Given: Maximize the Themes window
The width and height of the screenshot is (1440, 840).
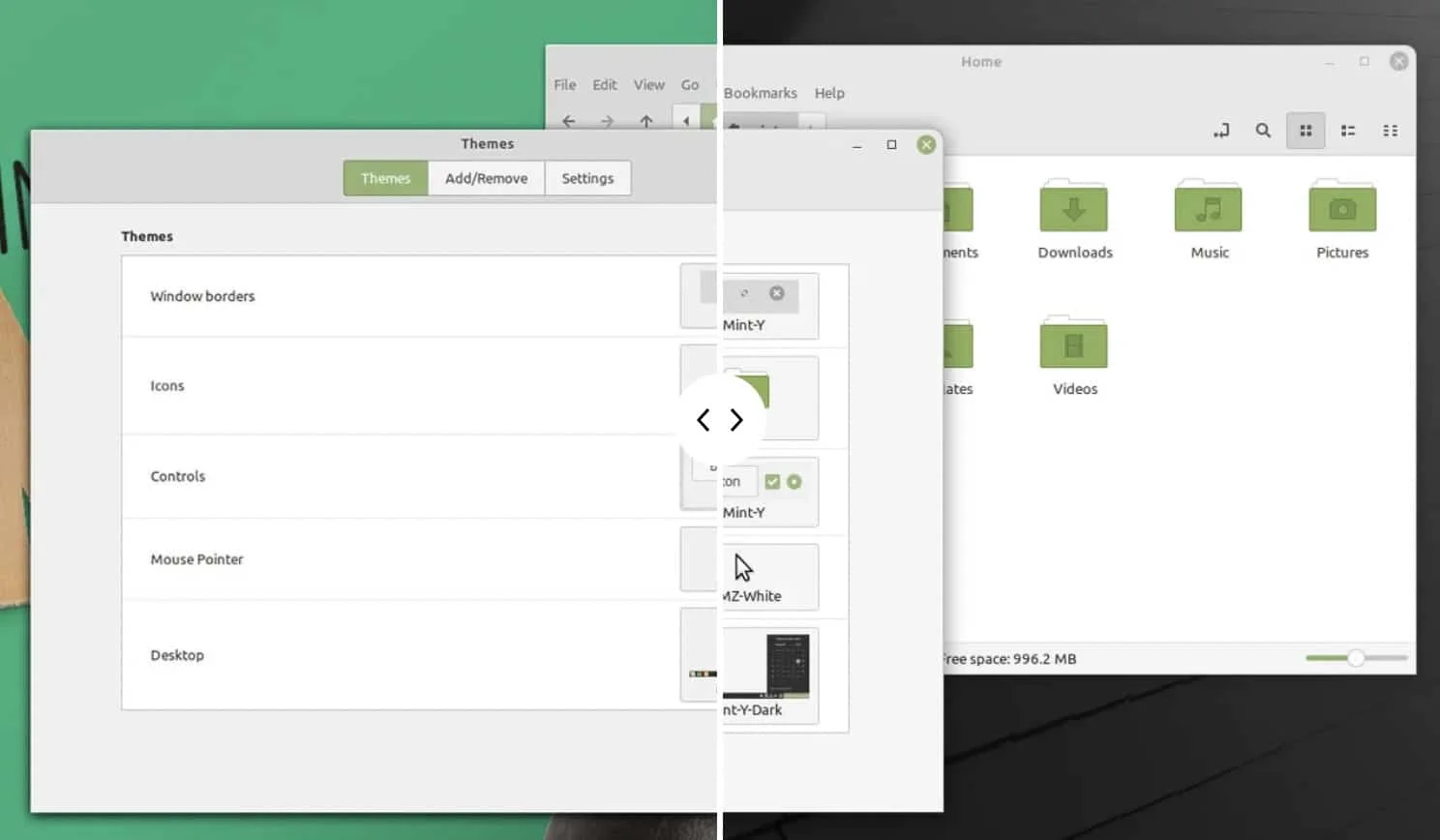Looking at the screenshot, I should tap(891, 145).
